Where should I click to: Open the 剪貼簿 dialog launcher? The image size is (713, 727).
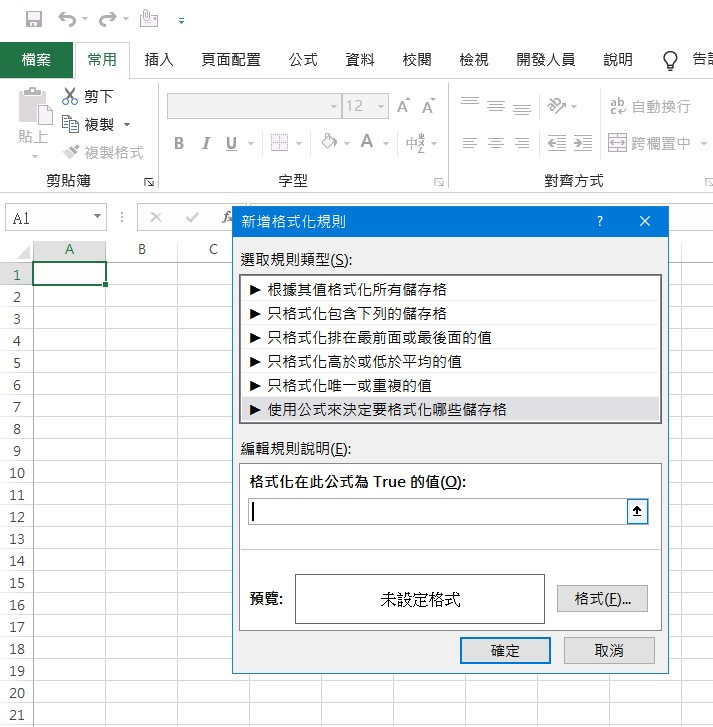coord(149,182)
